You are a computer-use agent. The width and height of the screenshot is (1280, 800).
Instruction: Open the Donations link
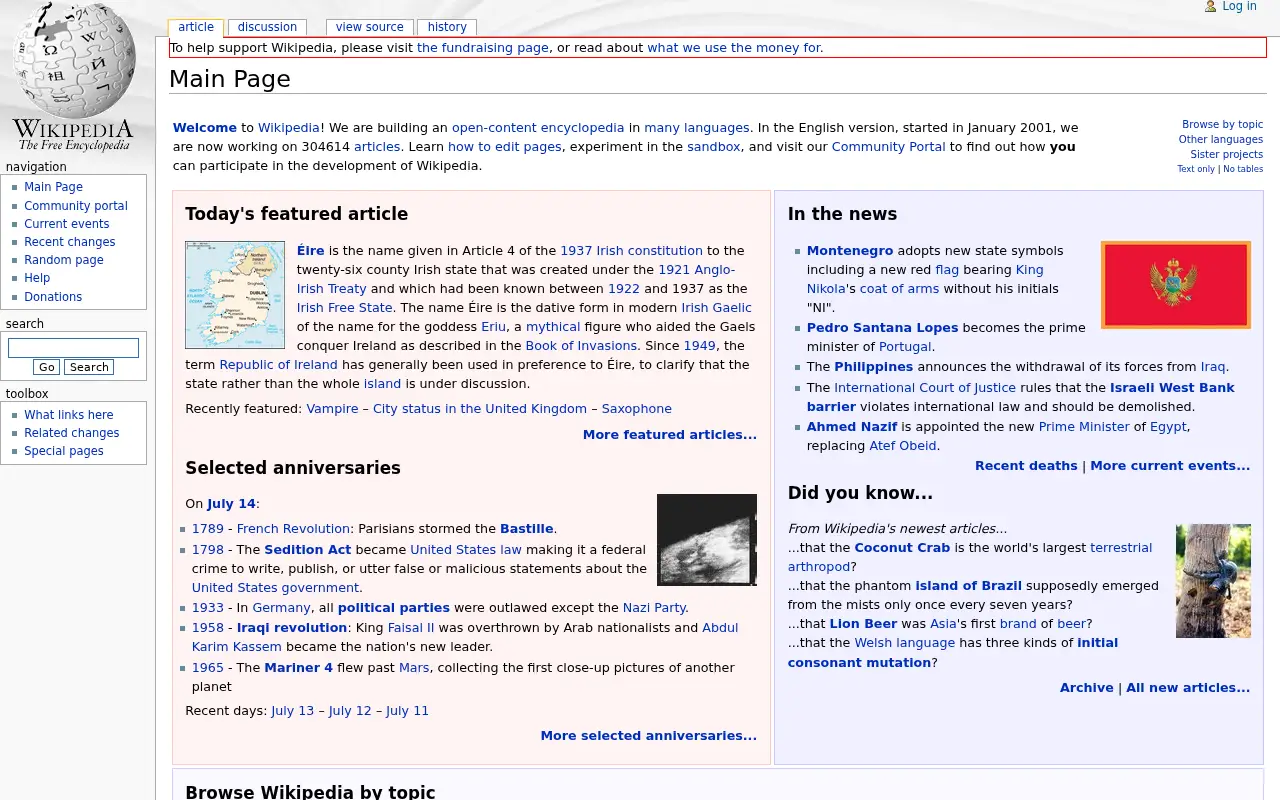tap(53, 296)
